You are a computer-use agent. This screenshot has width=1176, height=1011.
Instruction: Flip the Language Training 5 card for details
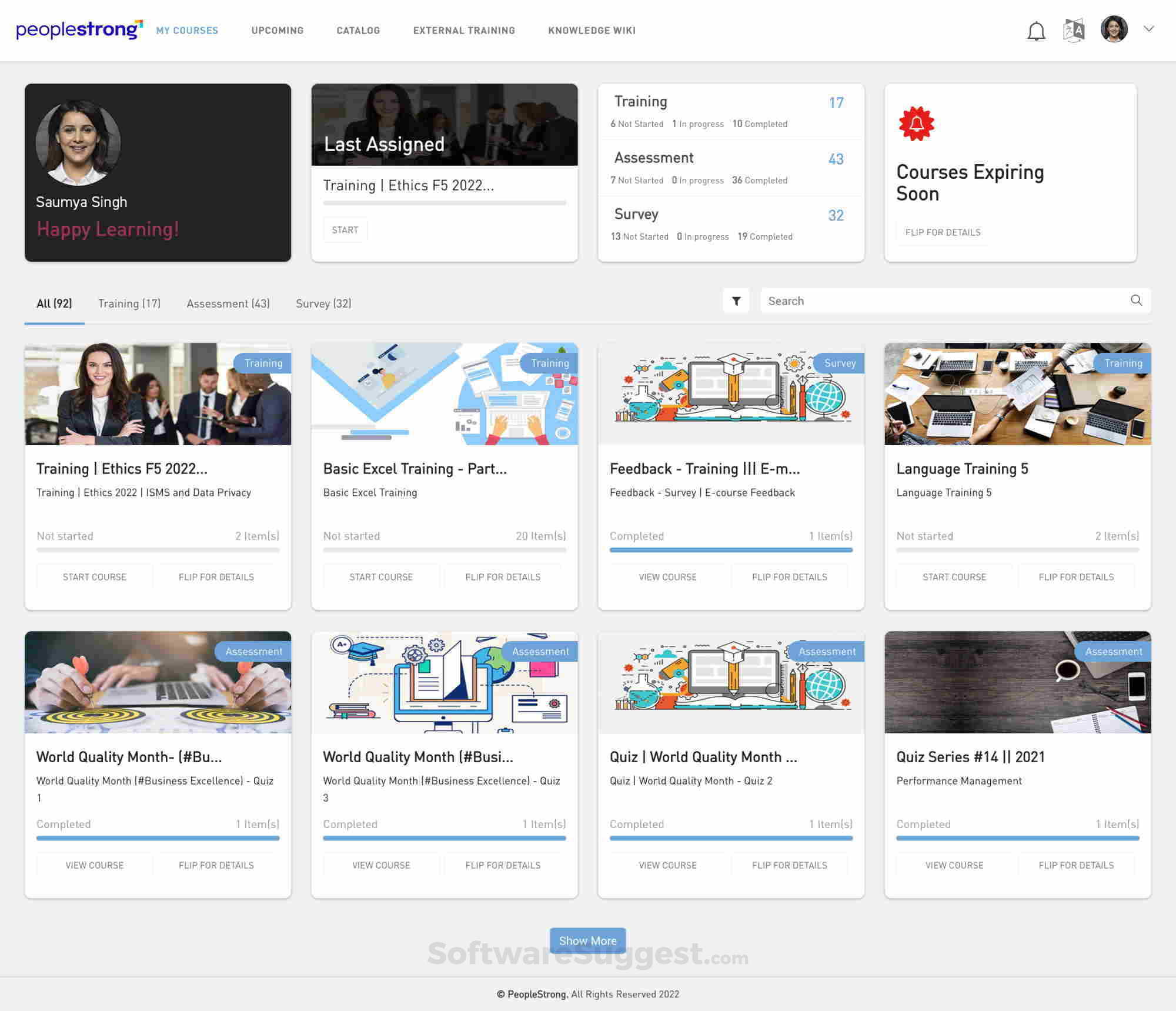point(1075,576)
